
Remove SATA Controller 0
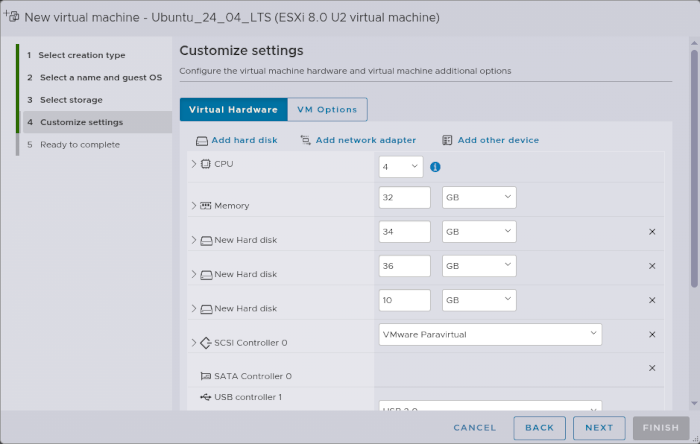pos(652,368)
